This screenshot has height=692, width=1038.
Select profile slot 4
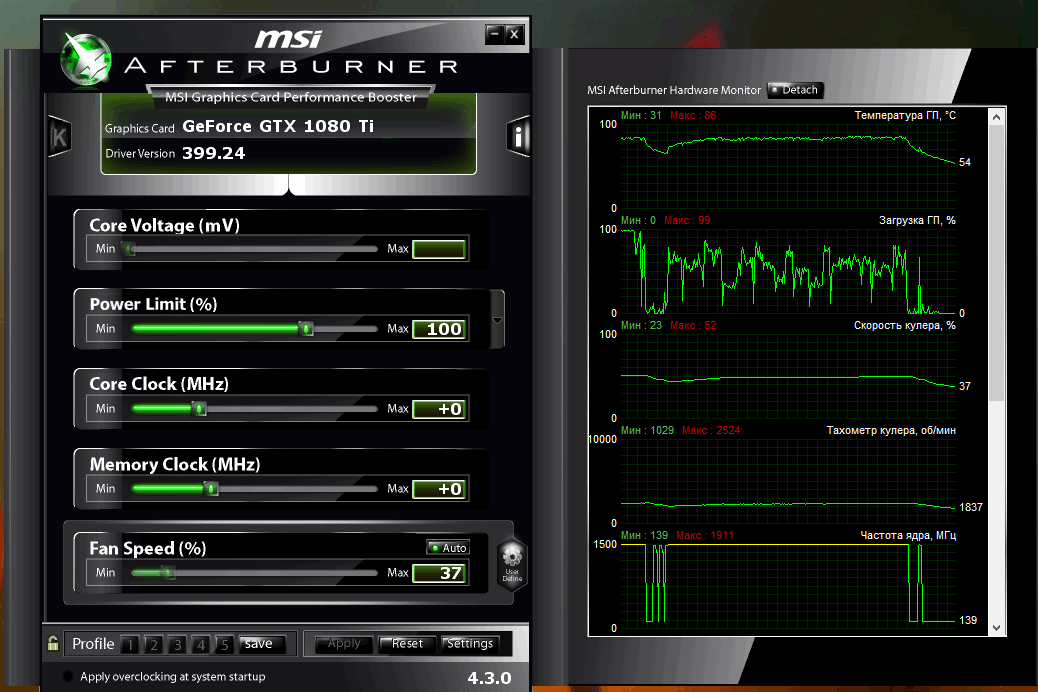point(201,644)
